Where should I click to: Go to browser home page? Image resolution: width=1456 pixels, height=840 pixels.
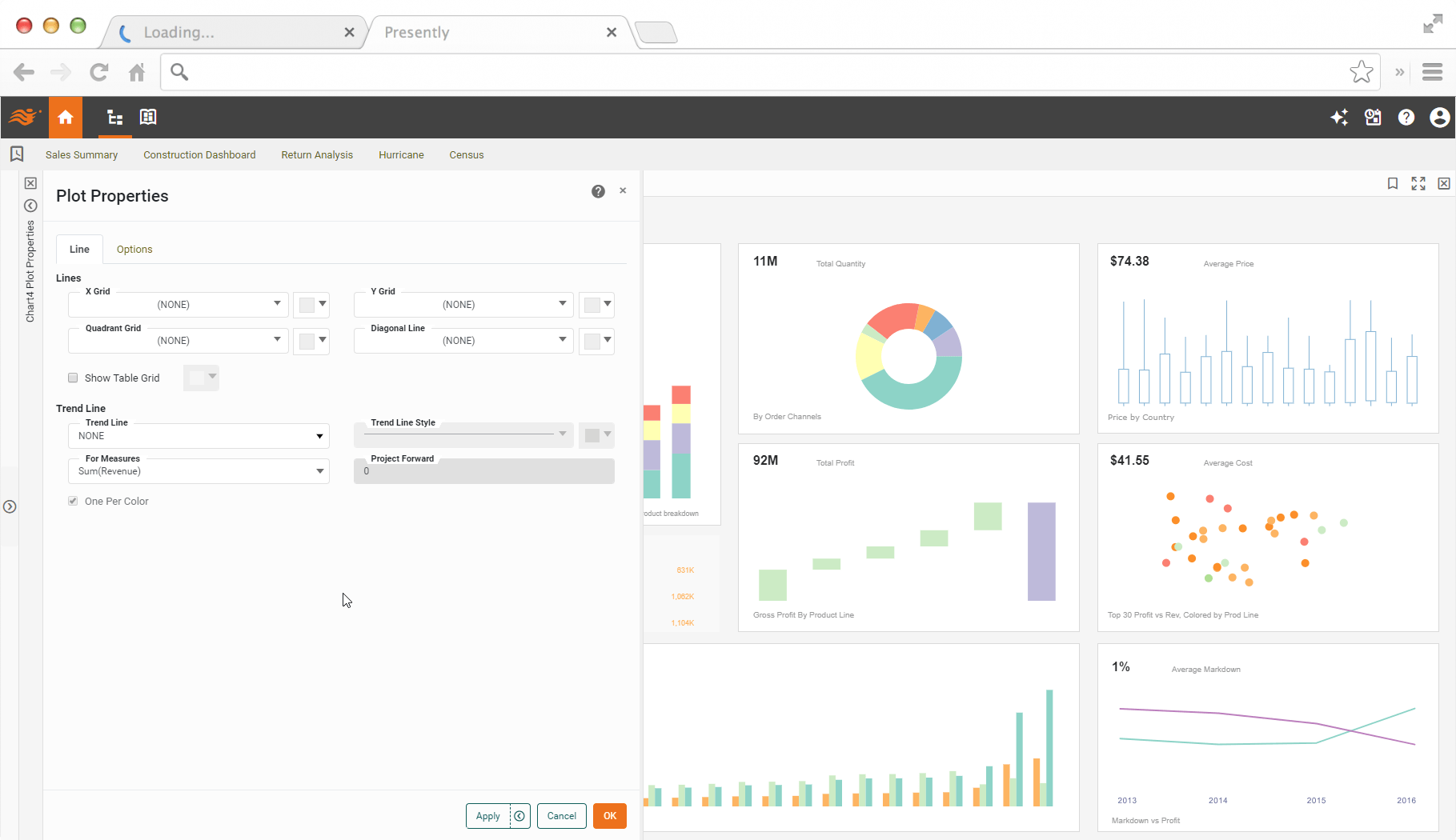pos(137,72)
